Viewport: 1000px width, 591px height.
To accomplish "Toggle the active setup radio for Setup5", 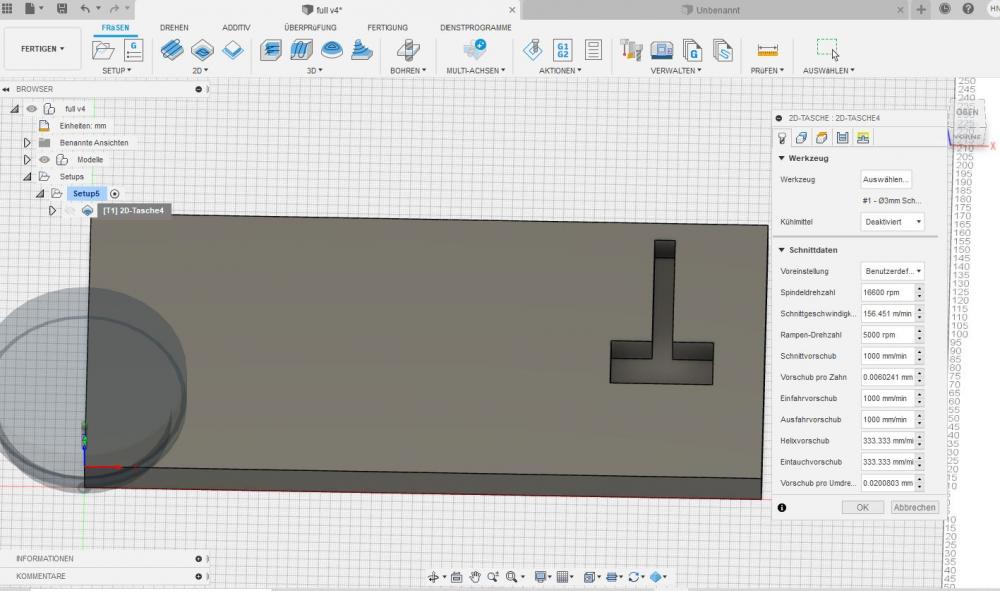I will click(114, 194).
